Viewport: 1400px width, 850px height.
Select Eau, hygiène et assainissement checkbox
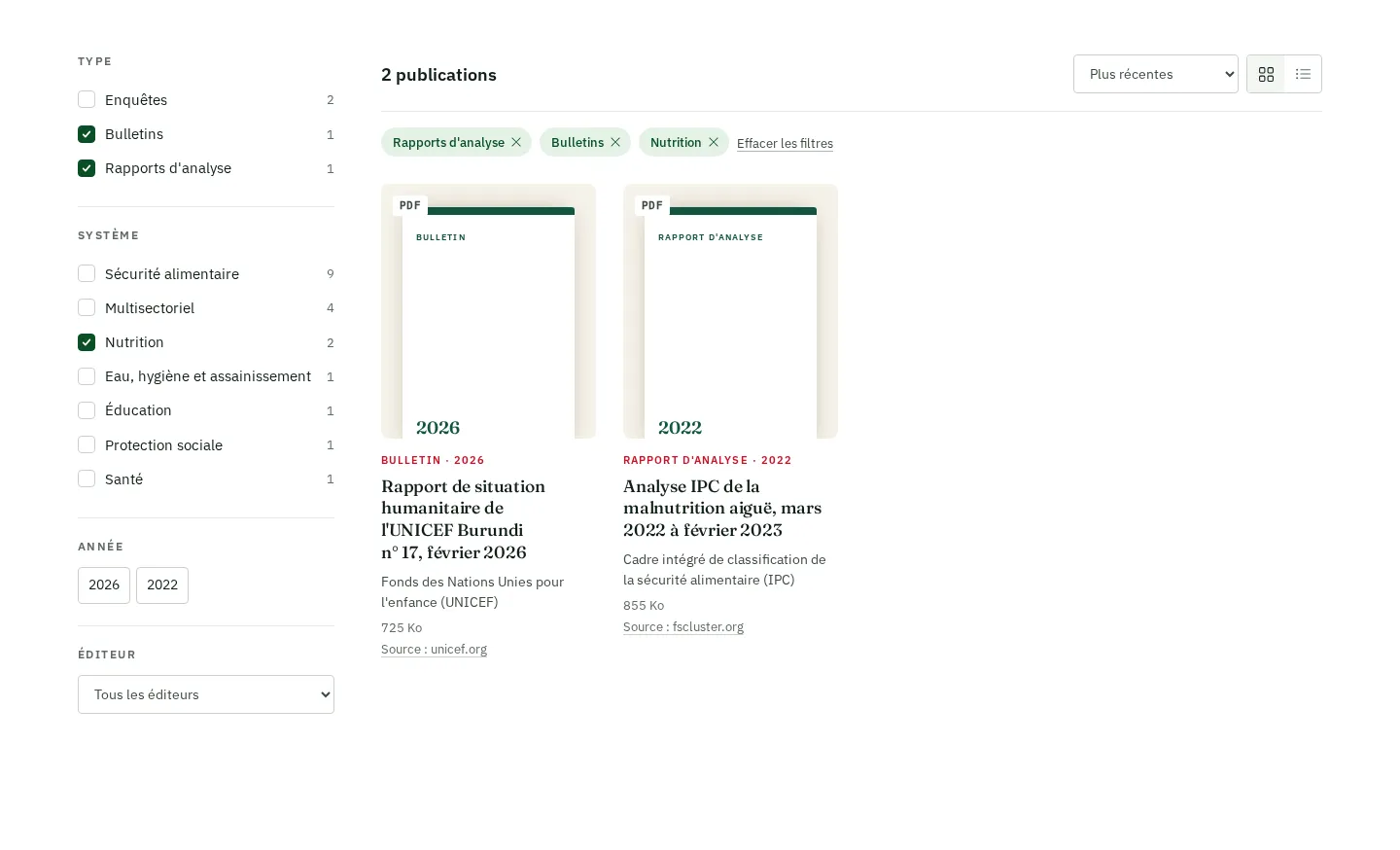tap(87, 376)
